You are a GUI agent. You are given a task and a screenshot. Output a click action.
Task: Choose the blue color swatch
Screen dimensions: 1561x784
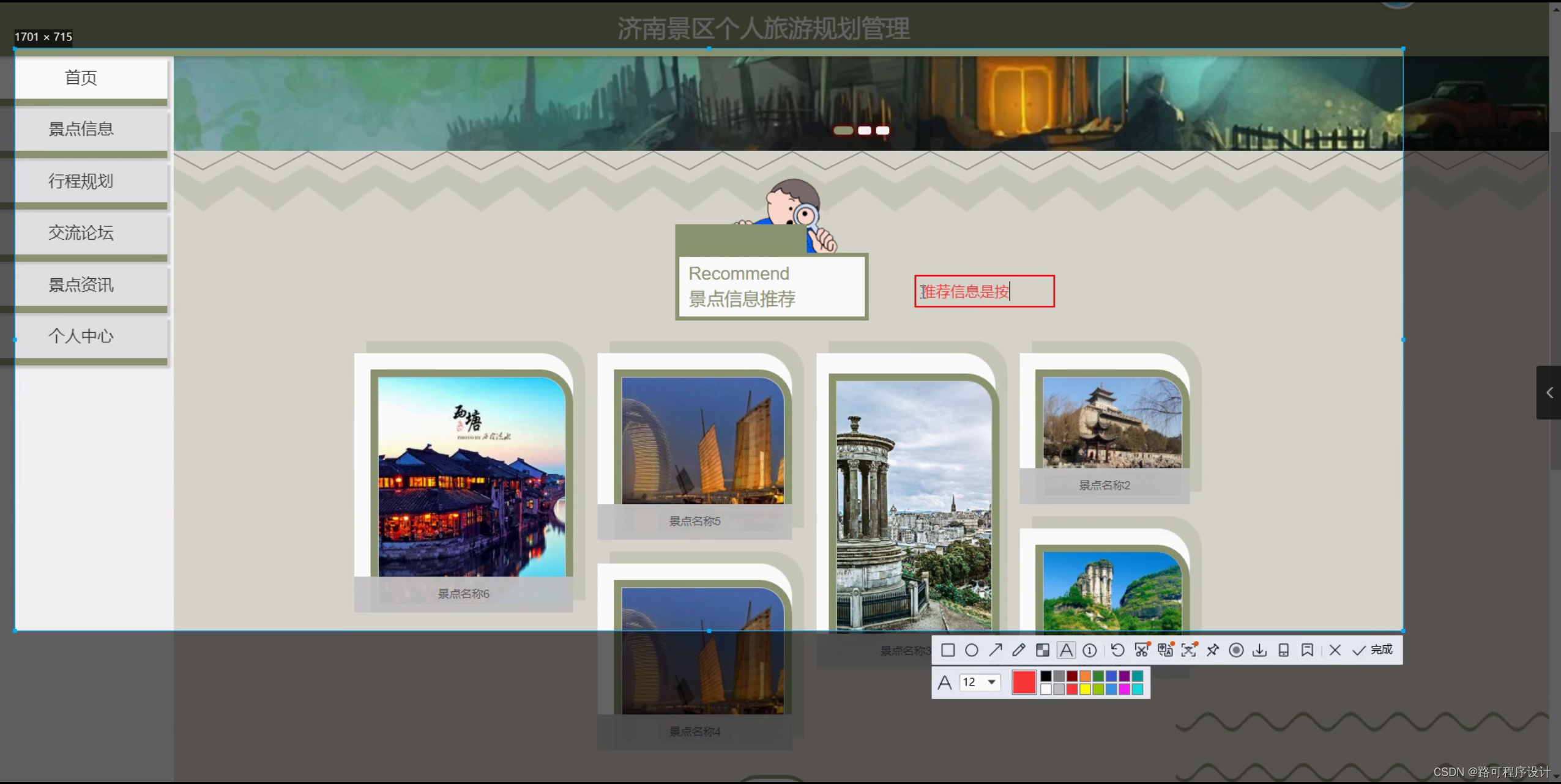(1111, 676)
